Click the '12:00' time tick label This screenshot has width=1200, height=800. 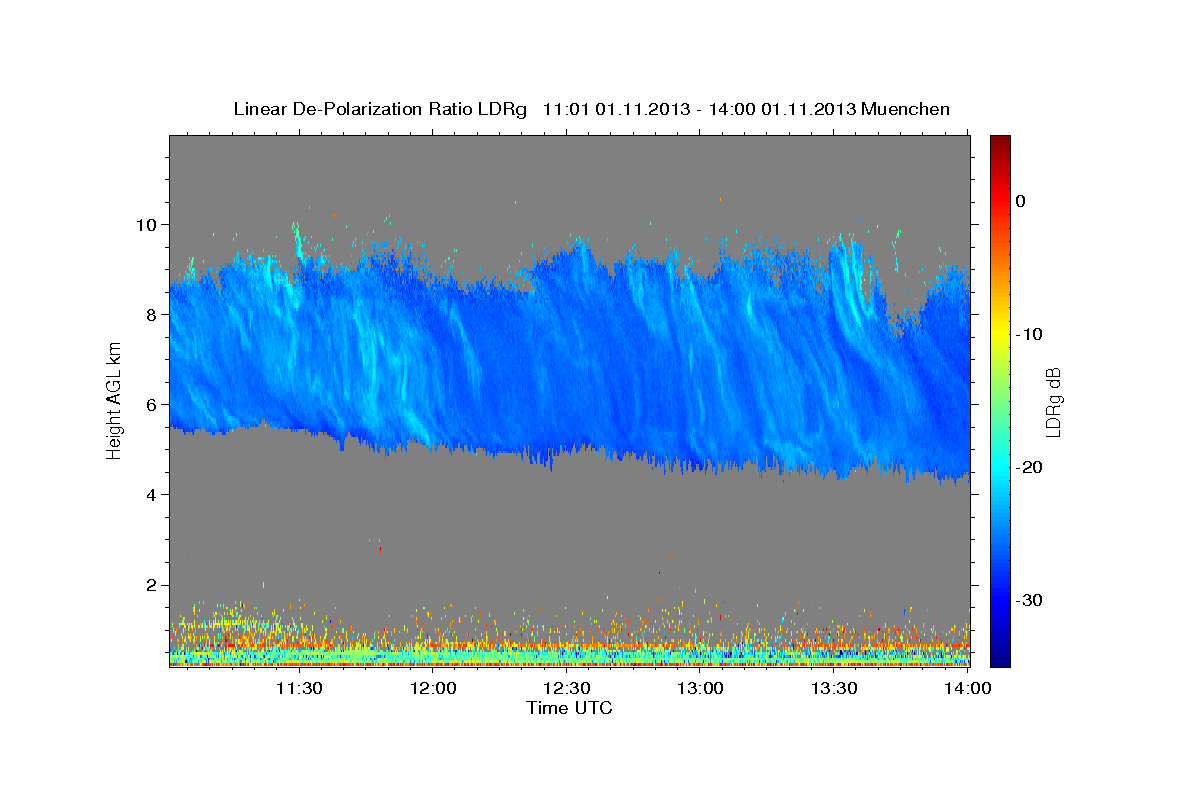pyautogui.click(x=433, y=689)
